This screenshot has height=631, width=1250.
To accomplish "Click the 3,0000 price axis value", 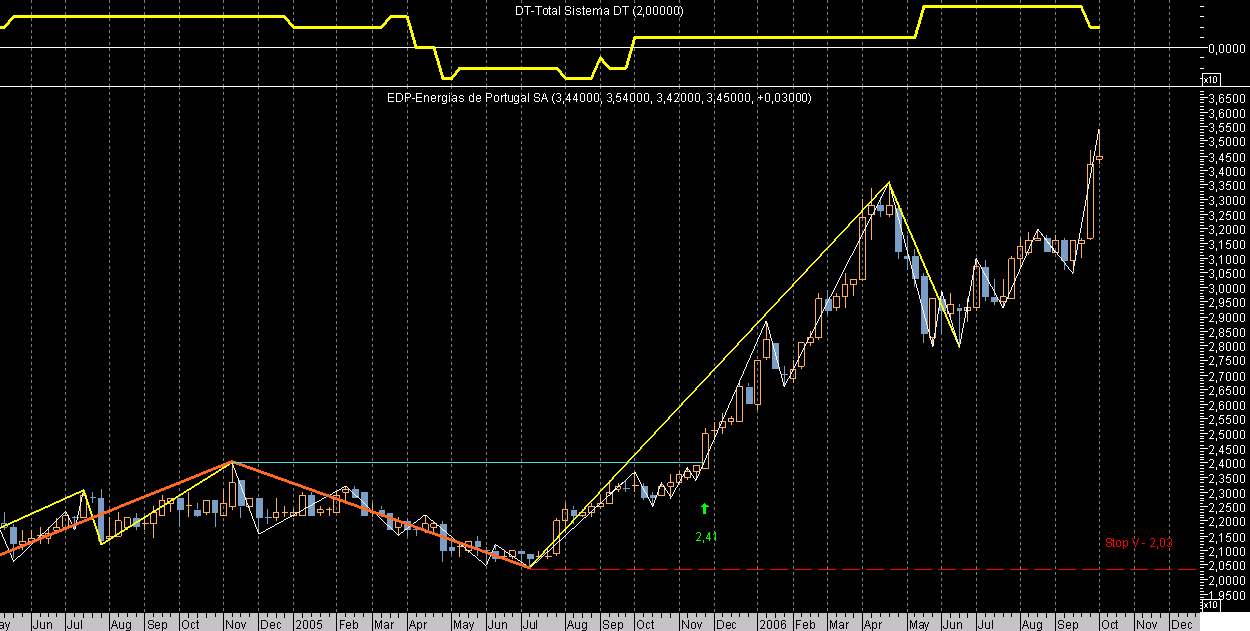I will tap(1225, 289).
